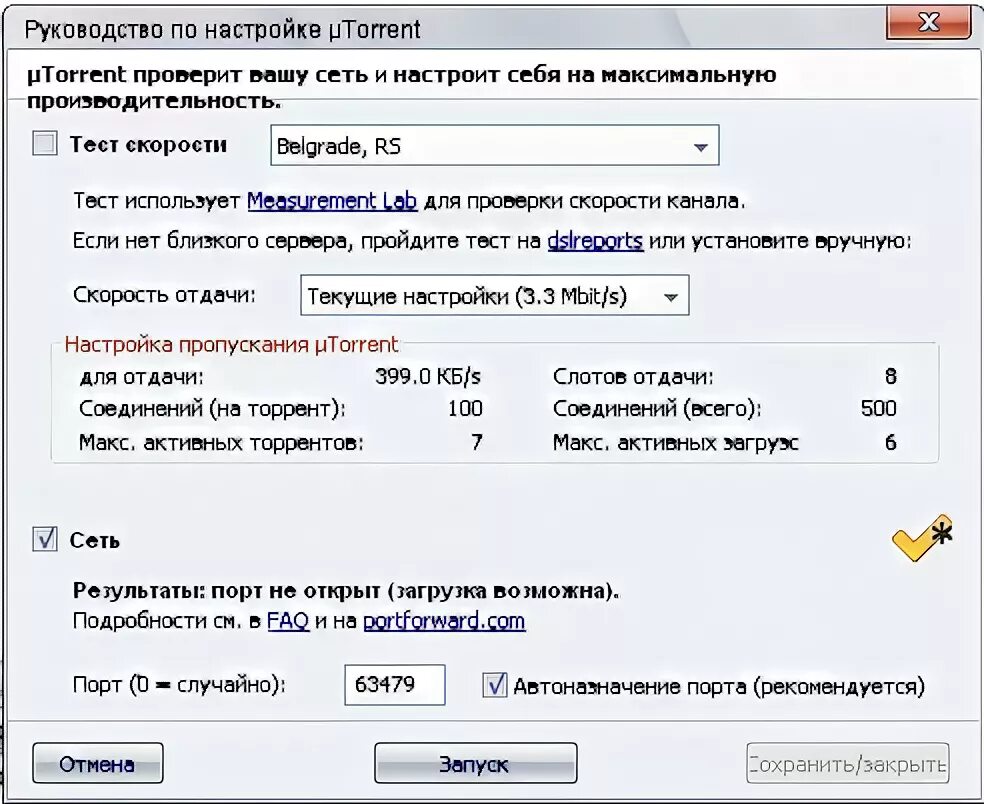Click the Отмена button

97,763
